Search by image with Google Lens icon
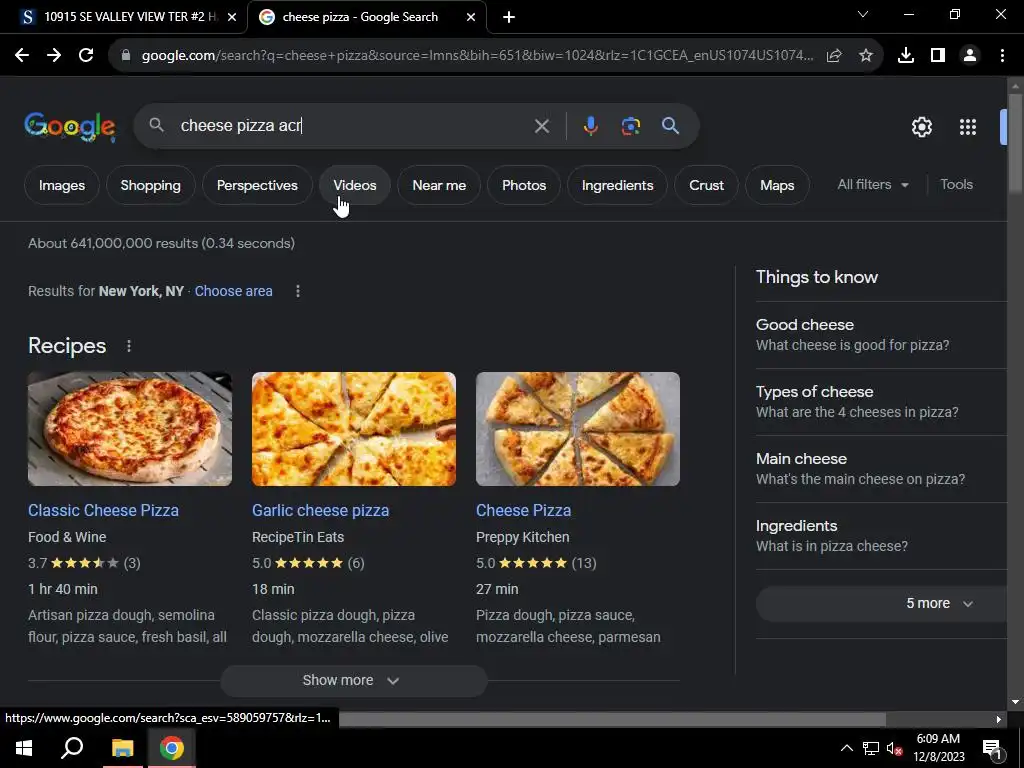1024x768 pixels. [631, 126]
